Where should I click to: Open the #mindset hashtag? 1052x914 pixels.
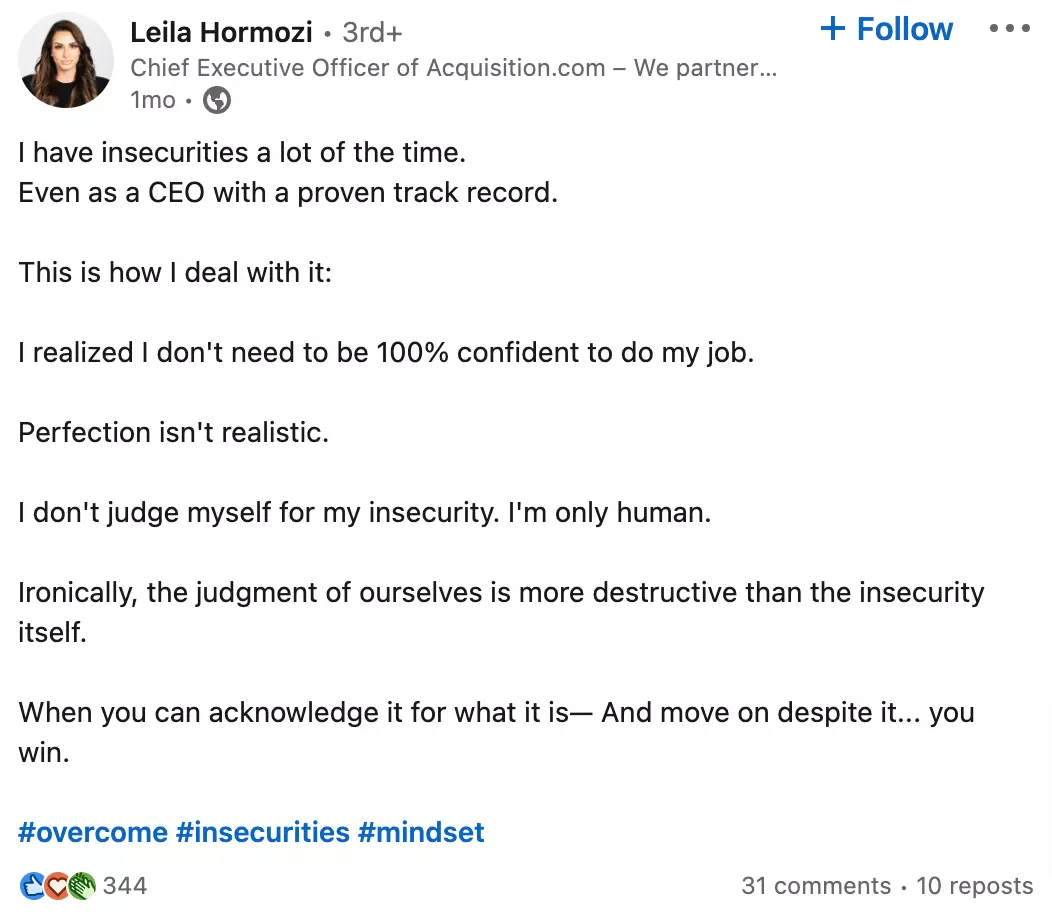pyautogui.click(x=421, y=832)
